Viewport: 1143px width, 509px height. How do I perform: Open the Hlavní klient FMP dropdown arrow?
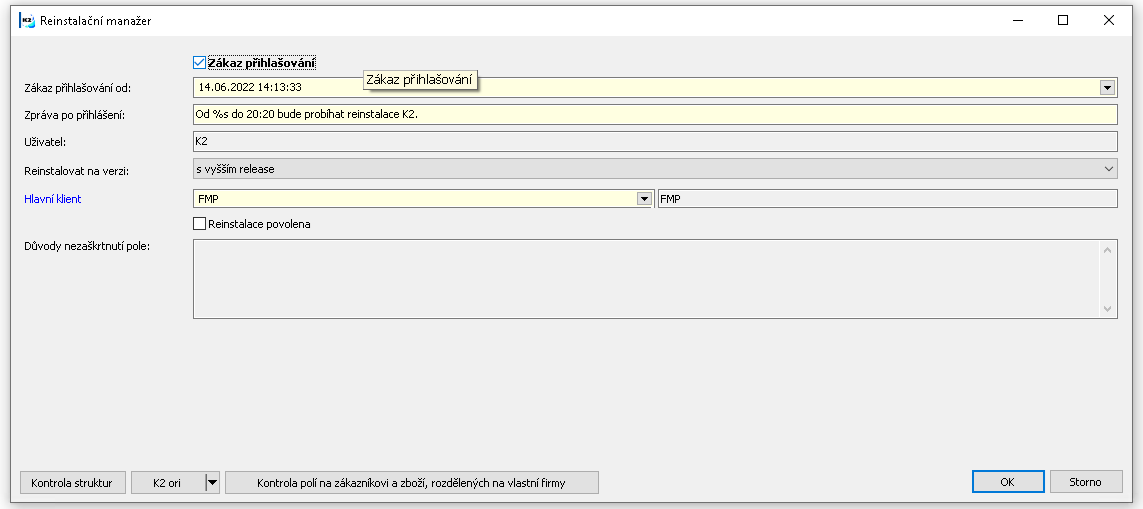coord(644,199)
